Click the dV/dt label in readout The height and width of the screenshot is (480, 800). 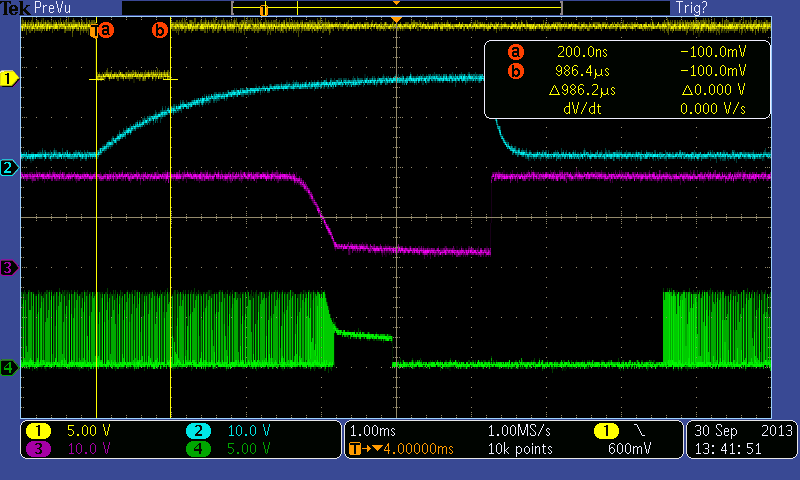point(582,109)
